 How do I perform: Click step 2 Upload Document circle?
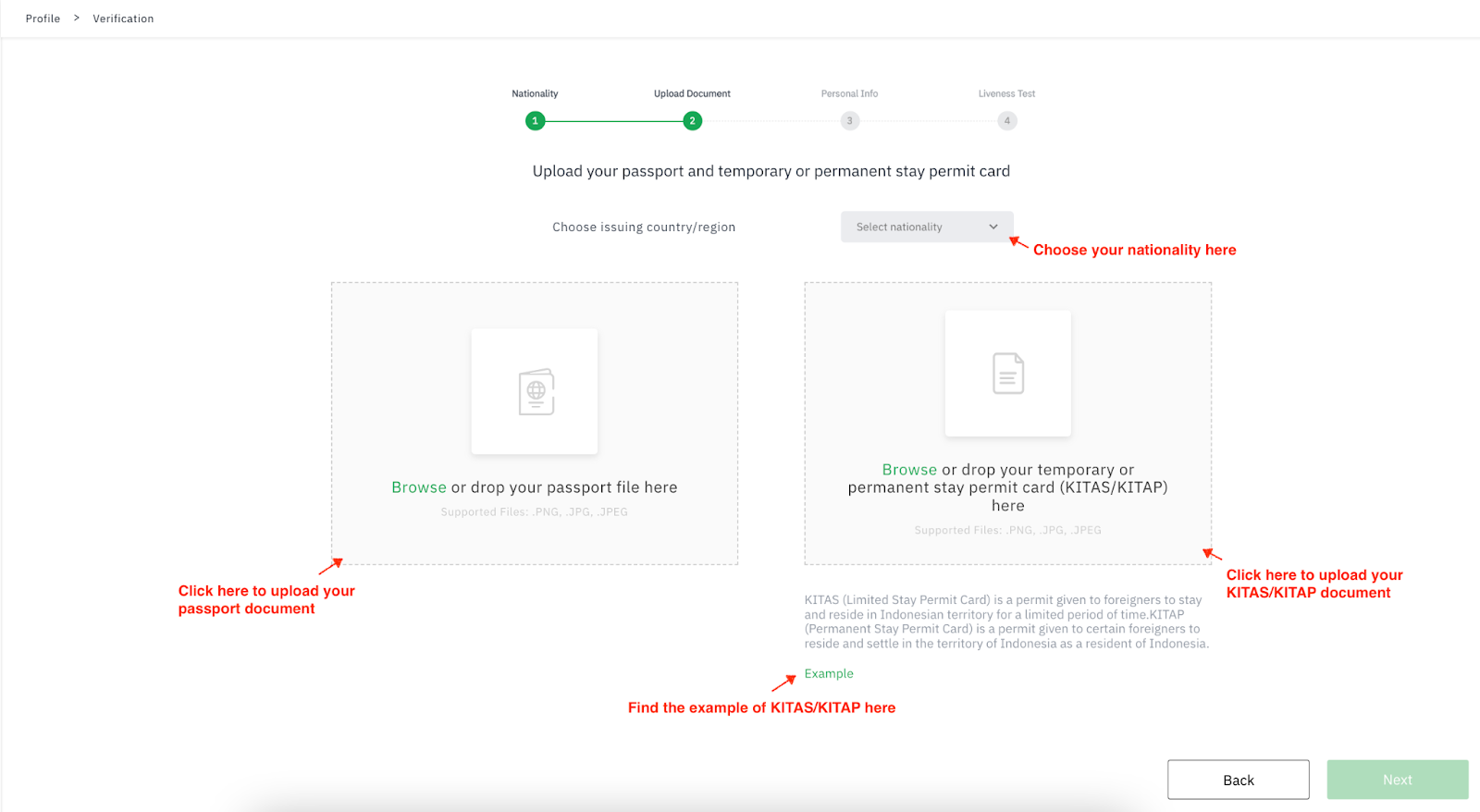pyautogui.click(x=692, y=121)
